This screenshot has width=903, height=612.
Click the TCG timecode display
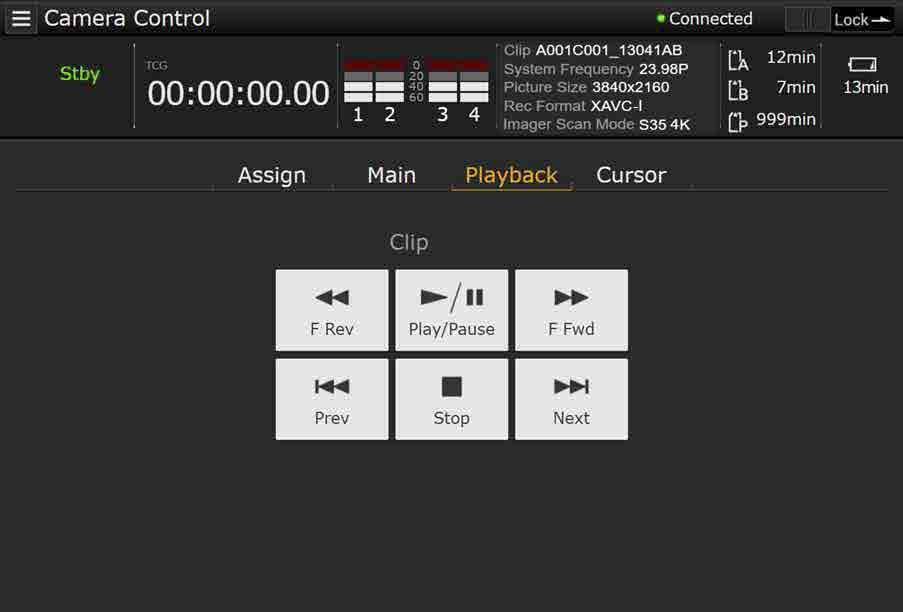[x=238, y=93]
